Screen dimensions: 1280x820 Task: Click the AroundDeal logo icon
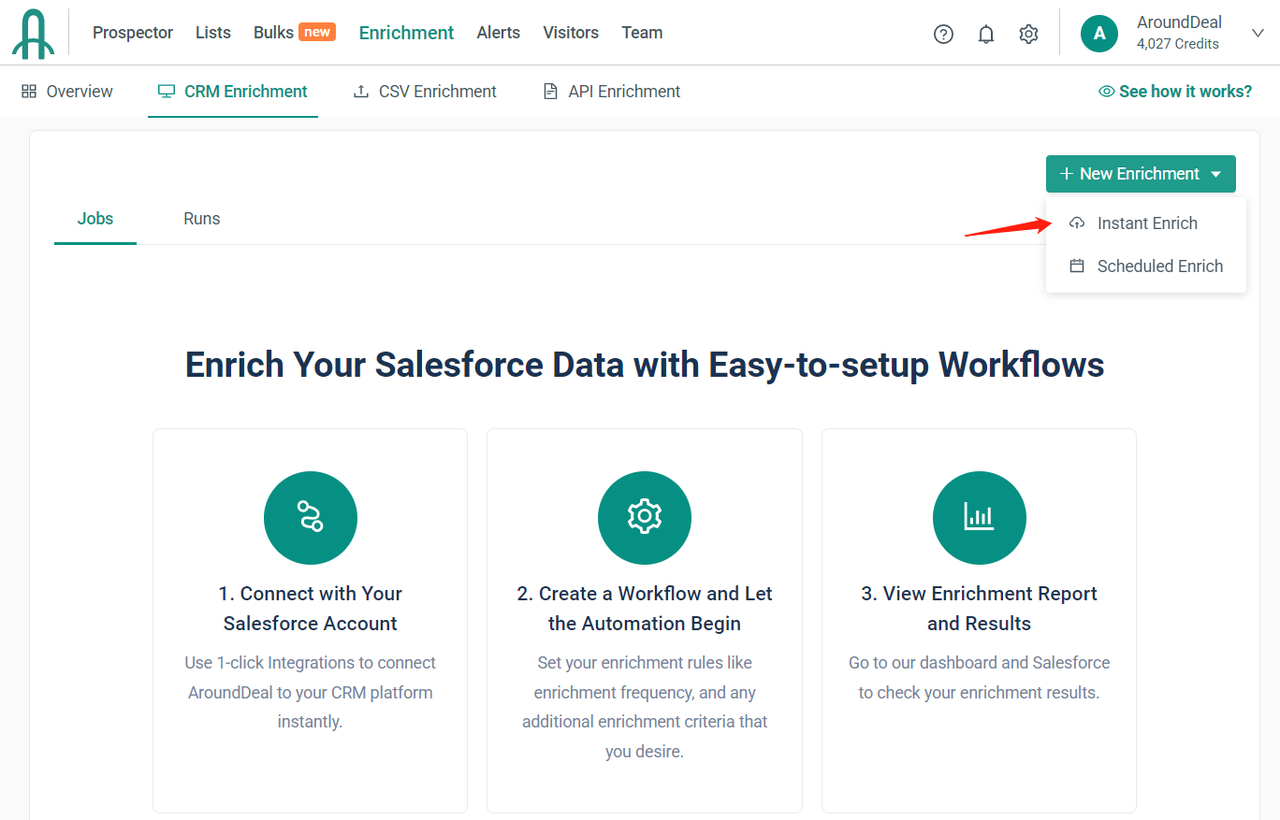(34, 34)
